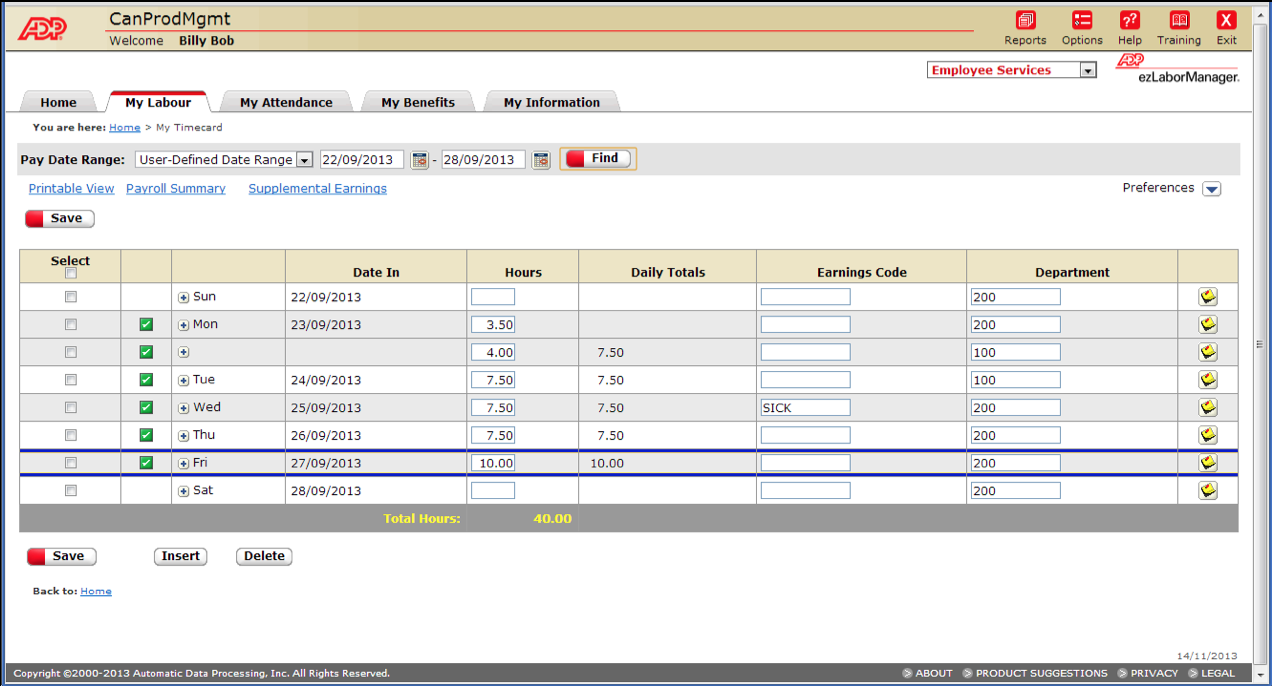Click the green approval check for Mon

(146, 325)
